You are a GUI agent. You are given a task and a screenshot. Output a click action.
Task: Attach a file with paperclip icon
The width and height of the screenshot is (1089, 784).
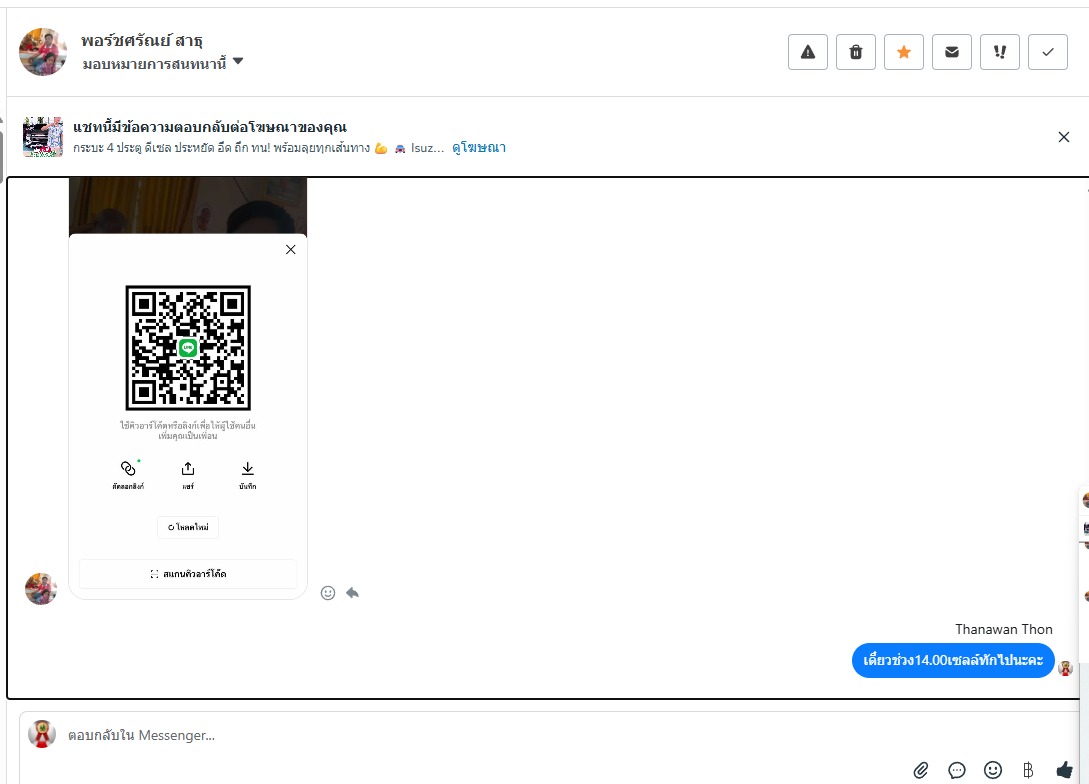point(920,769)
